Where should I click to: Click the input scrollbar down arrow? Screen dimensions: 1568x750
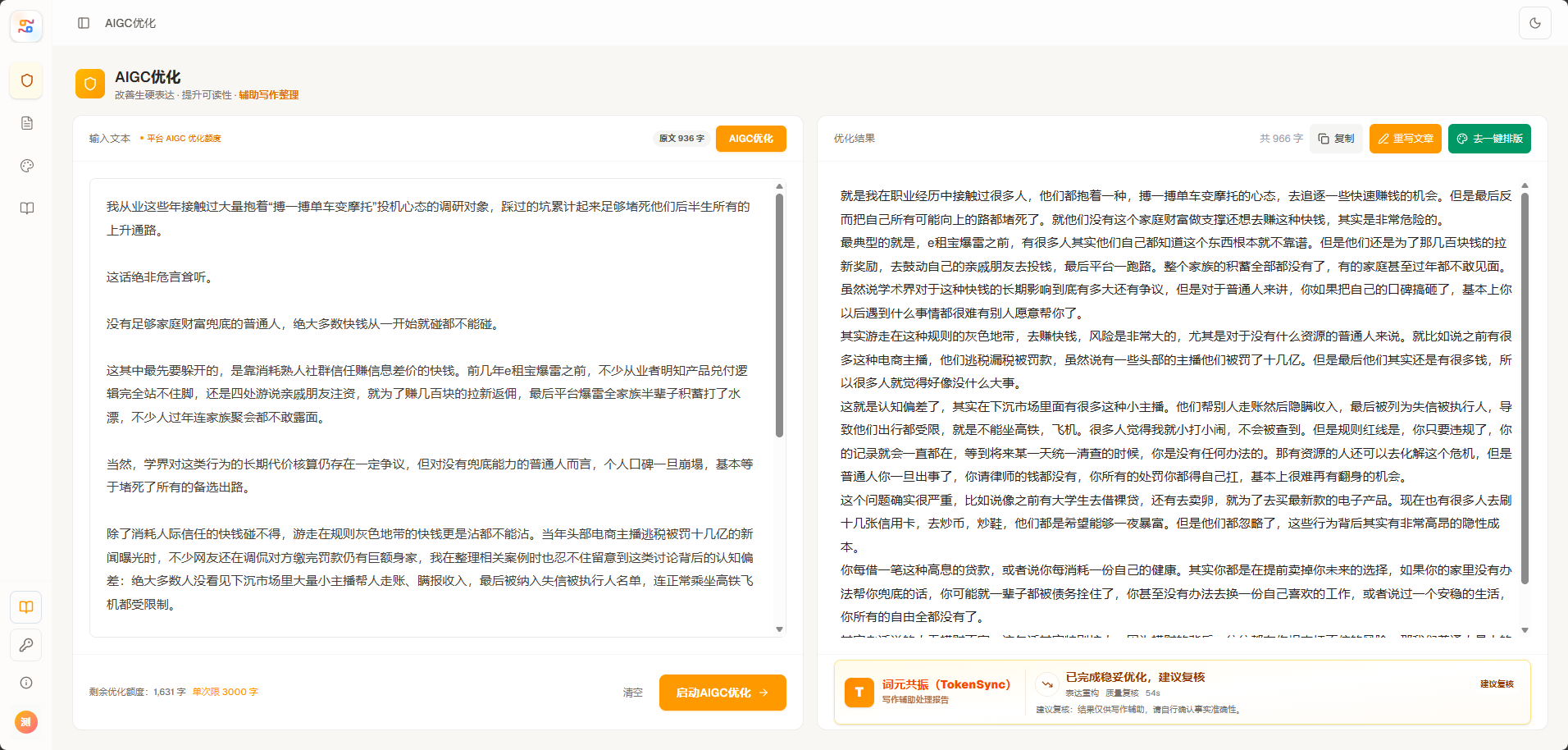click(779, 629)
